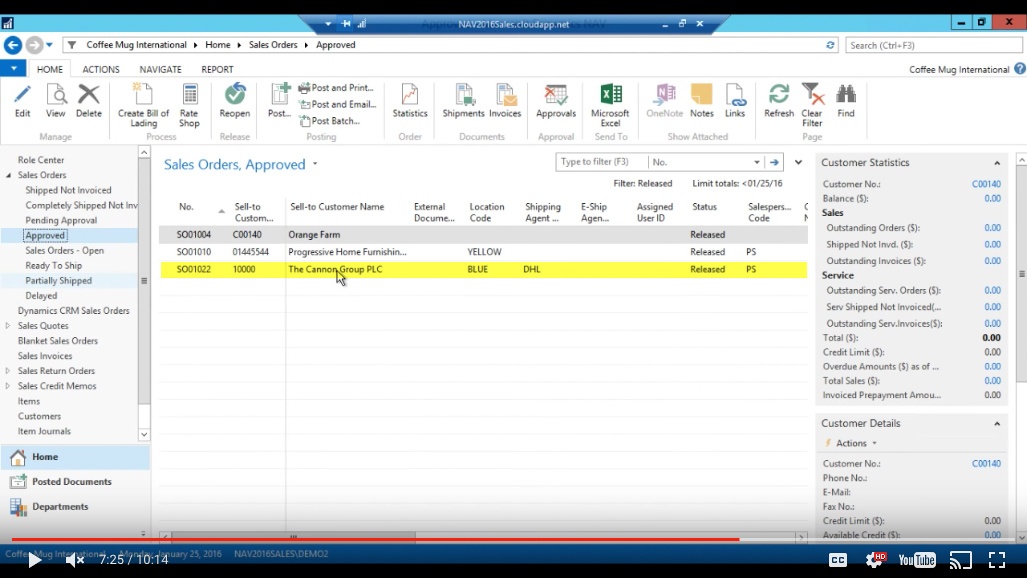Switch to the HOME ribbon tab
1027x578 pixels.
click(50, 69)
